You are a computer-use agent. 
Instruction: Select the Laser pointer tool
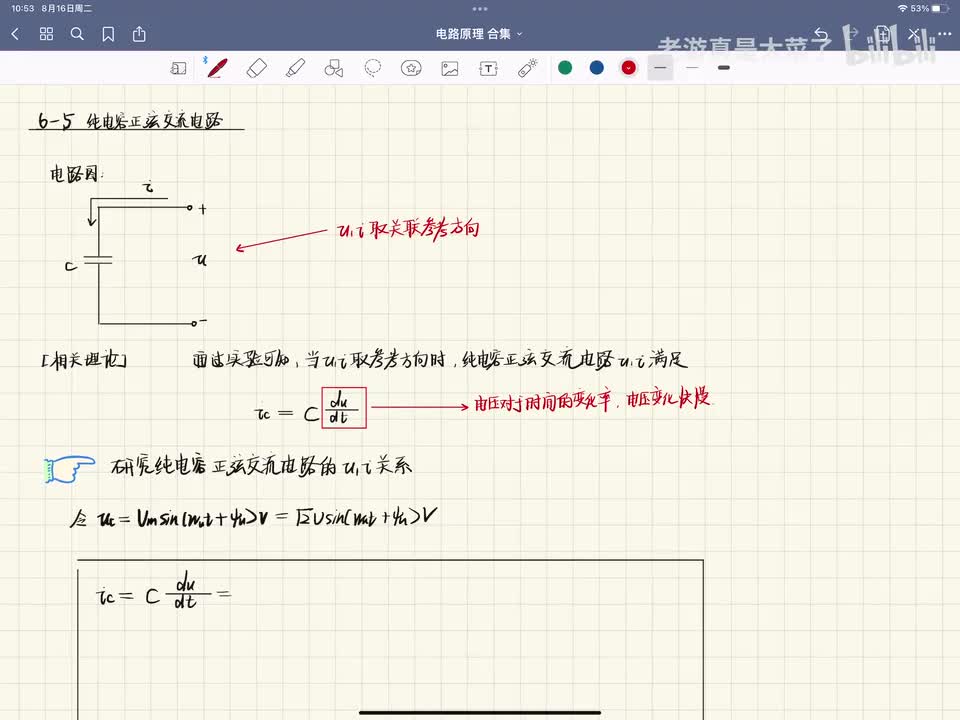[x=527, y=68]
